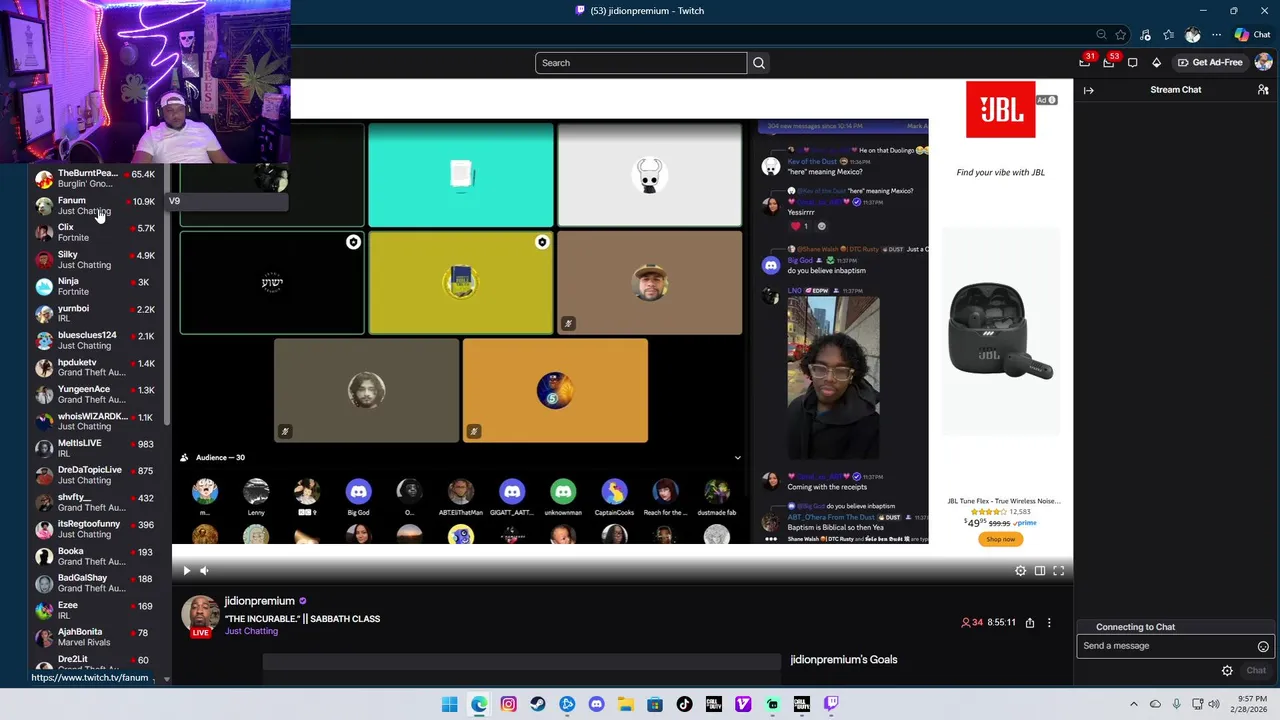
Task: Open the Fanum channel in sidebar
Action: [98, 206]
